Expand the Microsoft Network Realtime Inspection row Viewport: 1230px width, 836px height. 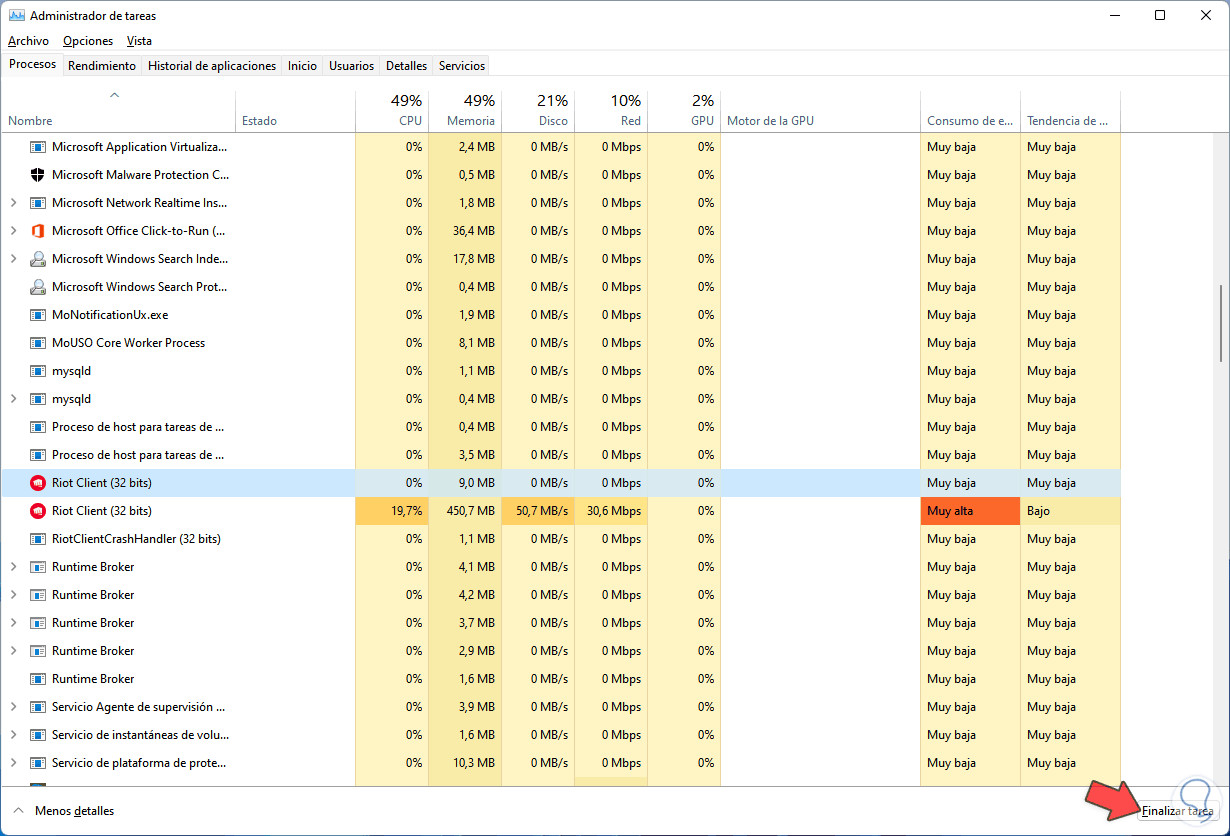click(13, 203)
